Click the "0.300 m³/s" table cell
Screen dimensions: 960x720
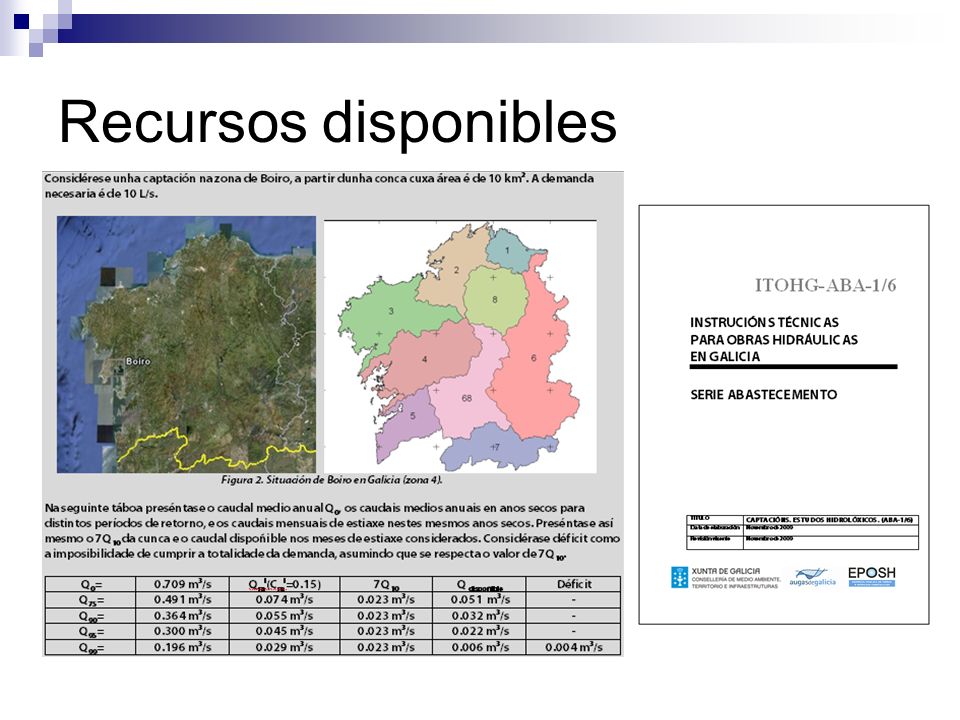(182, 631)
